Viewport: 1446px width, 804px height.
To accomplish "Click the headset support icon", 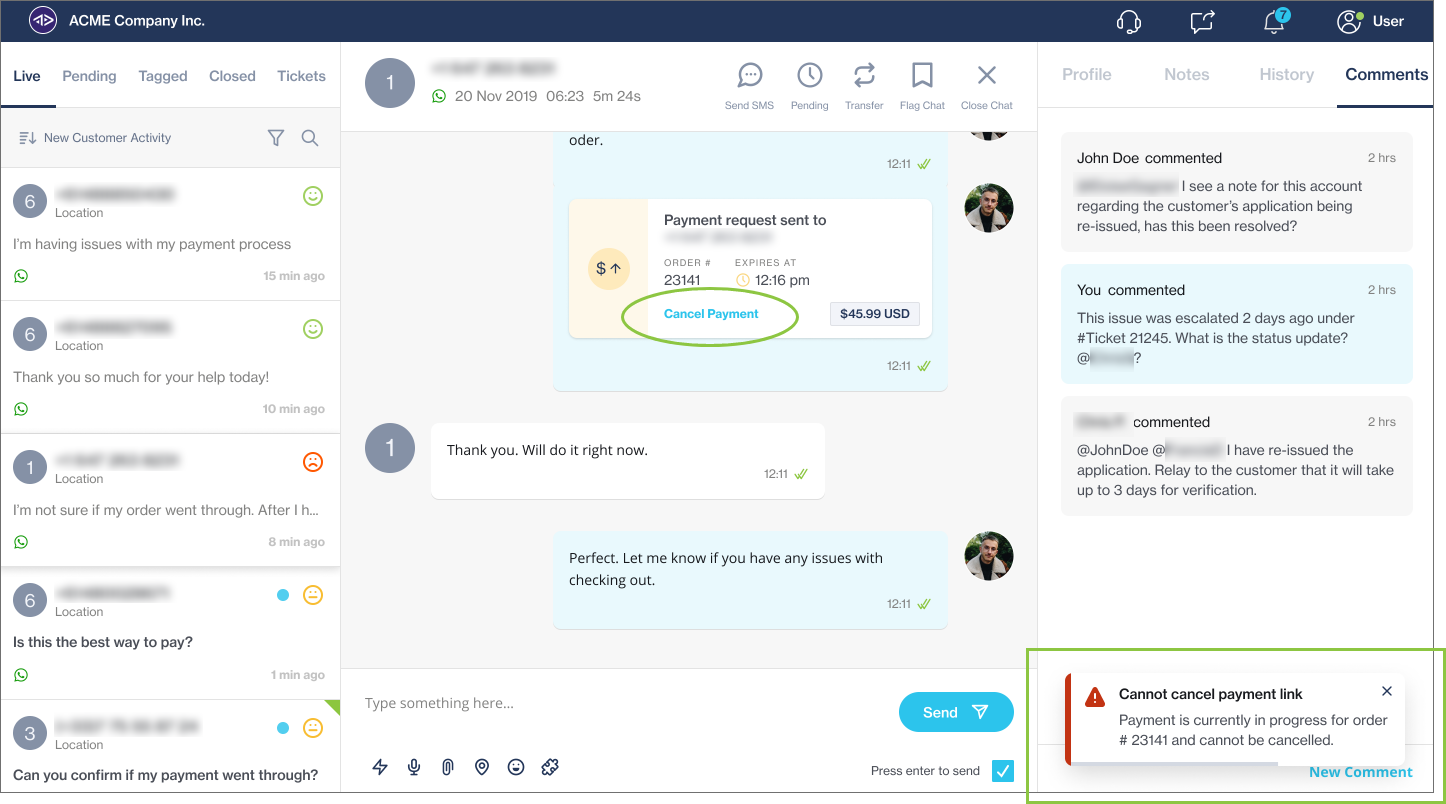I will click(1129, 22).
